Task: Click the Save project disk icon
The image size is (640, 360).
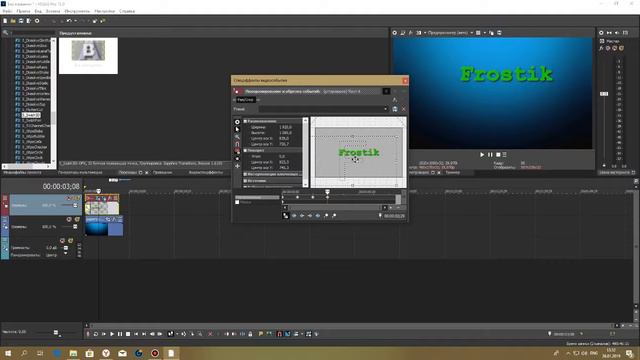Action: pyautogui.click(x=21, y=21)
